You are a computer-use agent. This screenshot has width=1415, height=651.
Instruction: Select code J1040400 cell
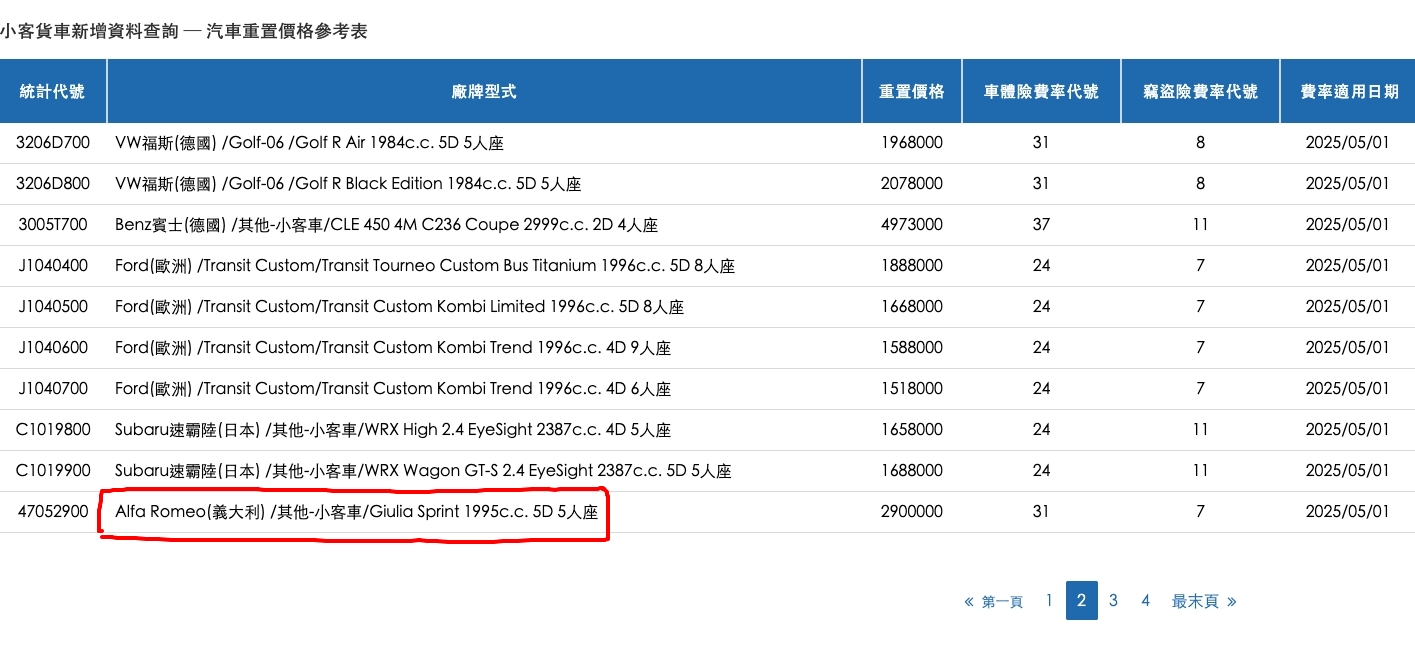click(x=53, y=266)
